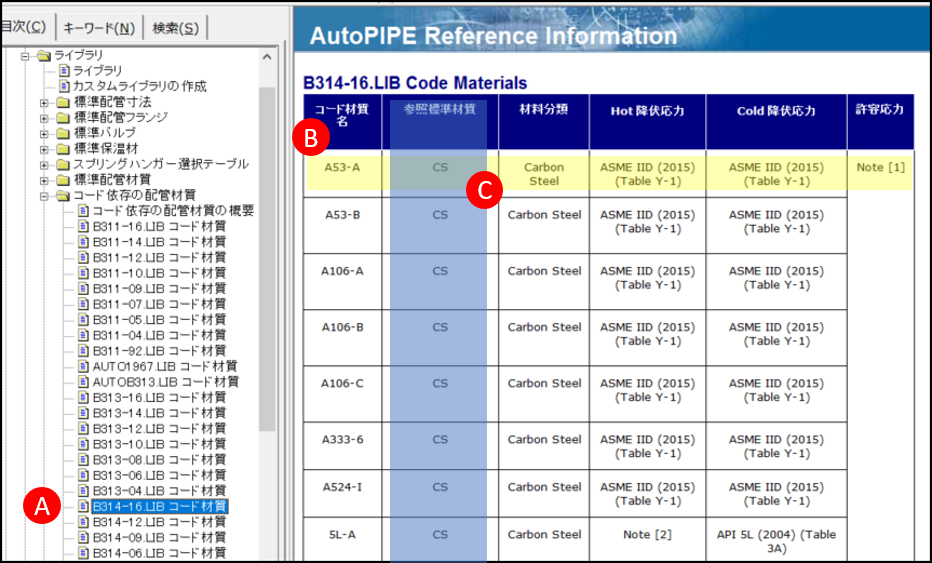Open B314-12.LIB コード材質 topic
The width and height of the screenshot is (932, 563).
[159, 521]
